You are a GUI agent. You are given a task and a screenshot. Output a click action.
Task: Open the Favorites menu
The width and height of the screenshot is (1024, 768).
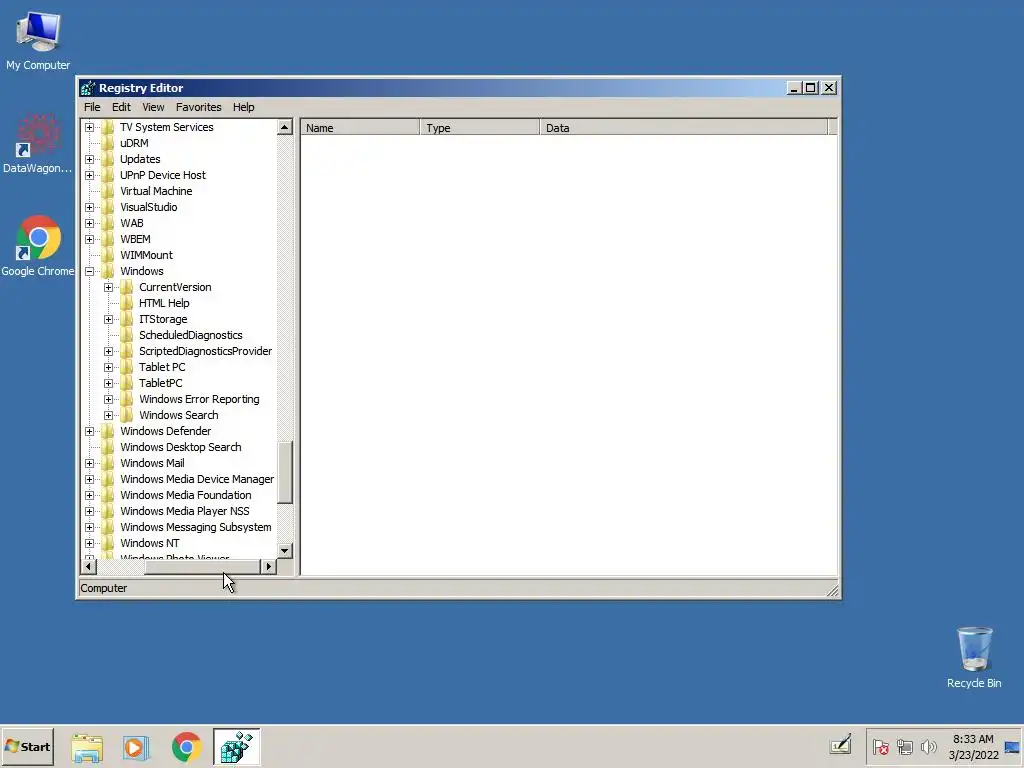point(199,107)
